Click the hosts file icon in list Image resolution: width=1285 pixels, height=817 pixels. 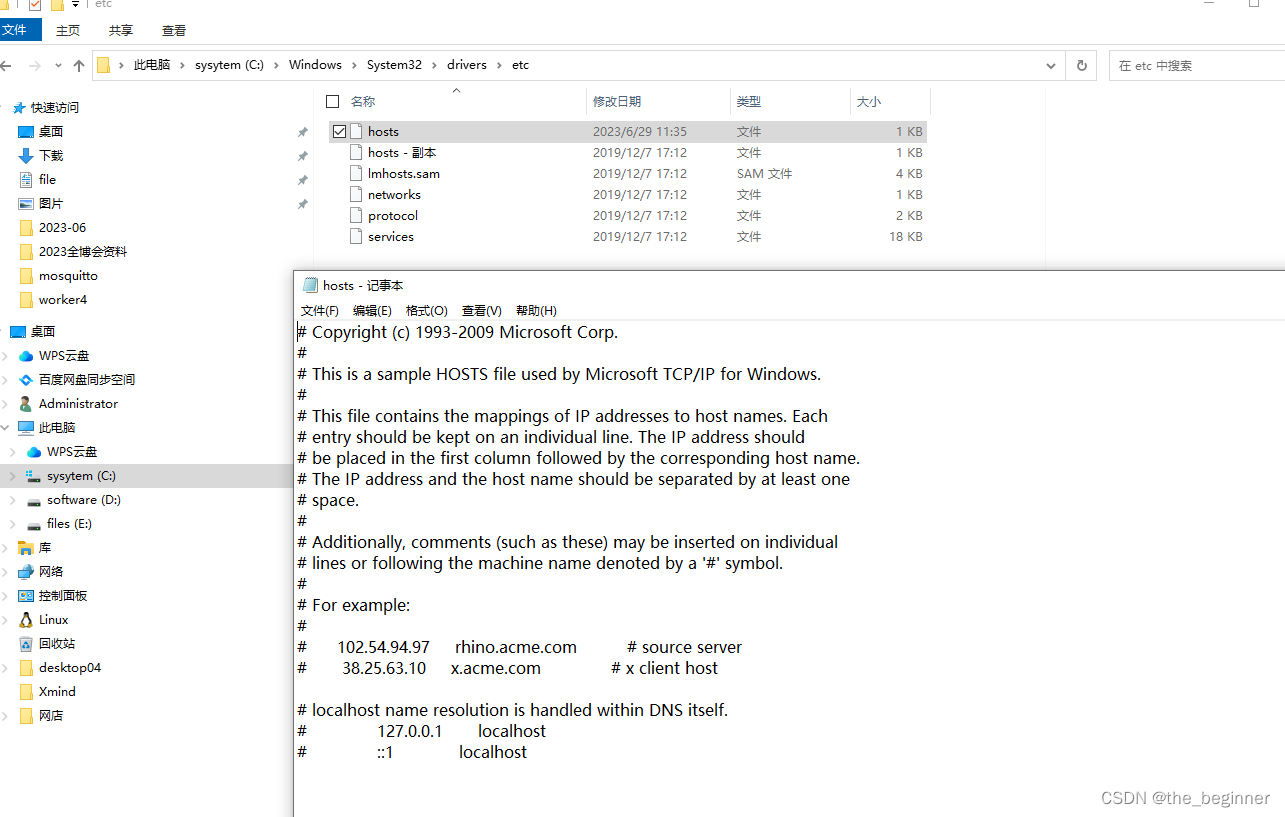point(356,131)
